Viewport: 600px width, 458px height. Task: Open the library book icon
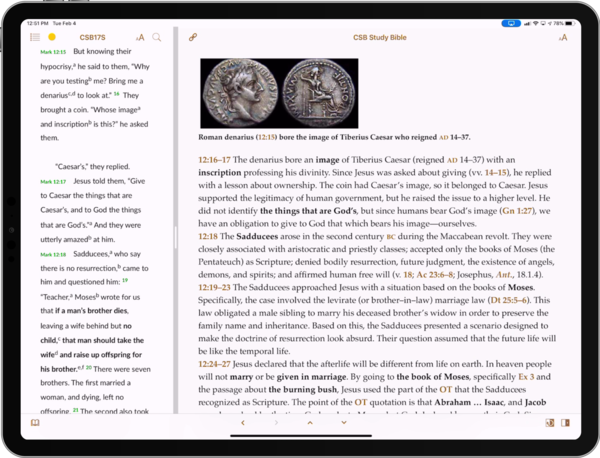tap(35, 423)
